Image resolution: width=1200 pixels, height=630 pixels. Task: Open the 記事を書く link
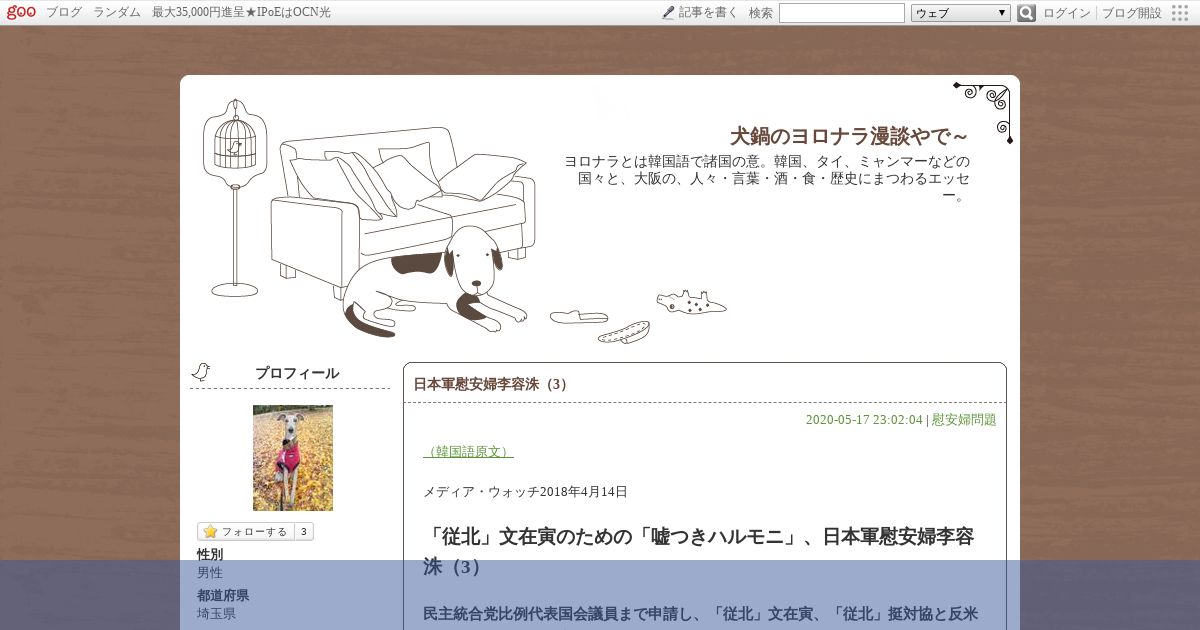pos(708,13)
